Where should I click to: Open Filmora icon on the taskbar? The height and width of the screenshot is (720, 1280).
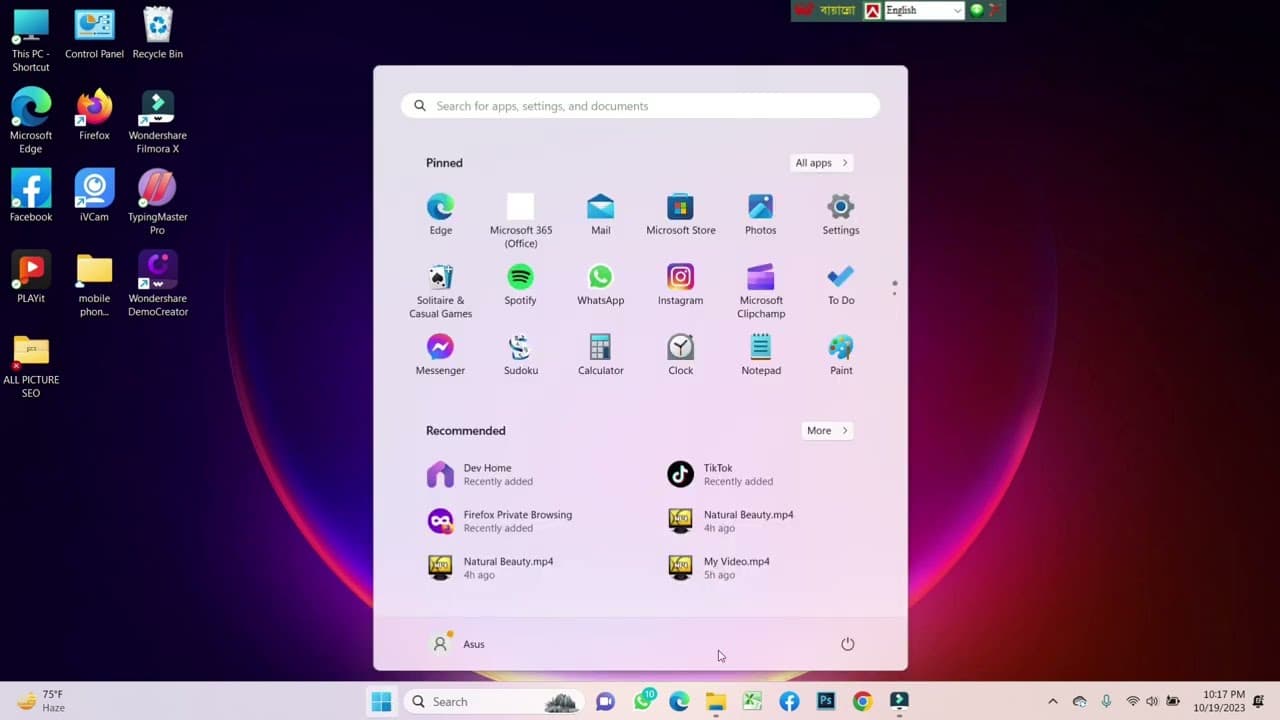coord(899,702)
